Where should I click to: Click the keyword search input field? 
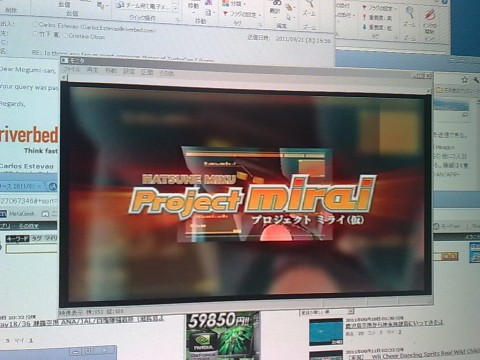pos(32,249)
